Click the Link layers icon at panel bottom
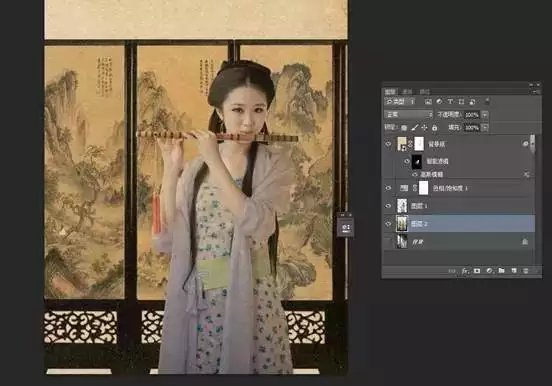552x386 pixels. [x=452, y=271]
